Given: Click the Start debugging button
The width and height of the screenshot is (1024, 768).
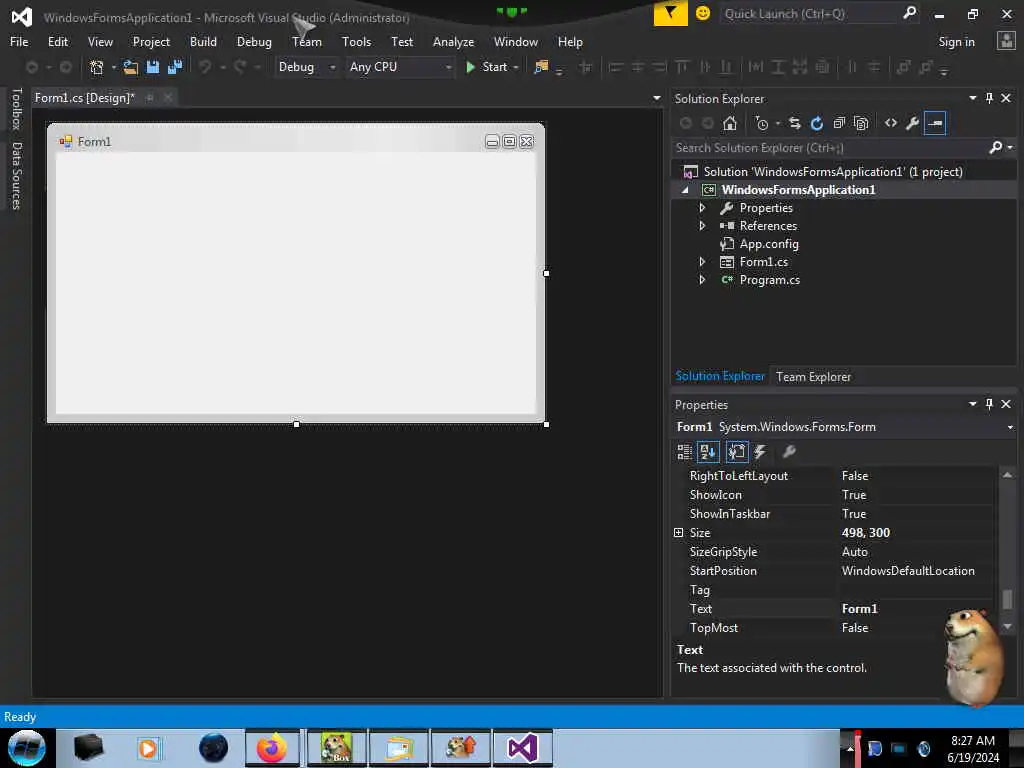Looking at the screenshot, I should click(x=487, y=67).
